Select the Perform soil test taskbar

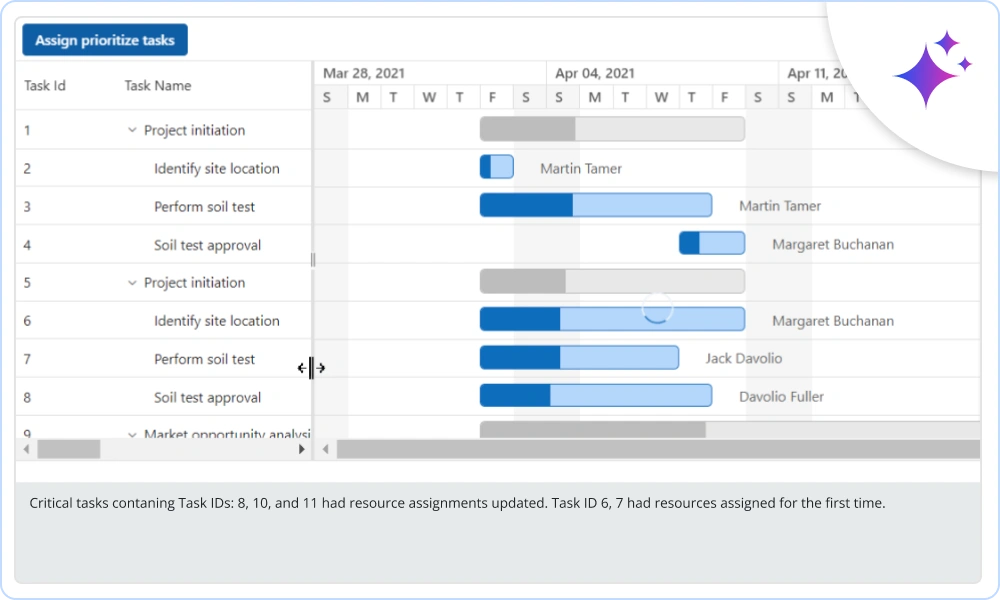596,205
